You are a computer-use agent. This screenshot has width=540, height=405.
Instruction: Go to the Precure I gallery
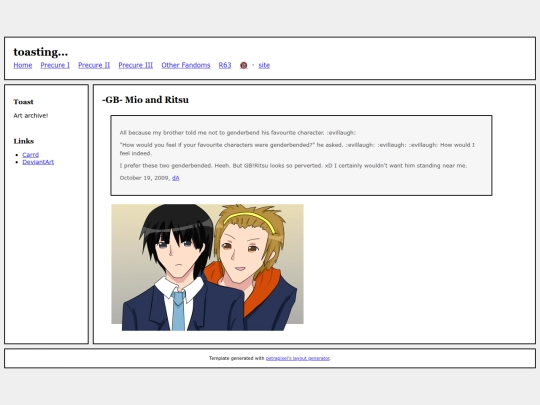pyautogui.click(x=55, y=65)
